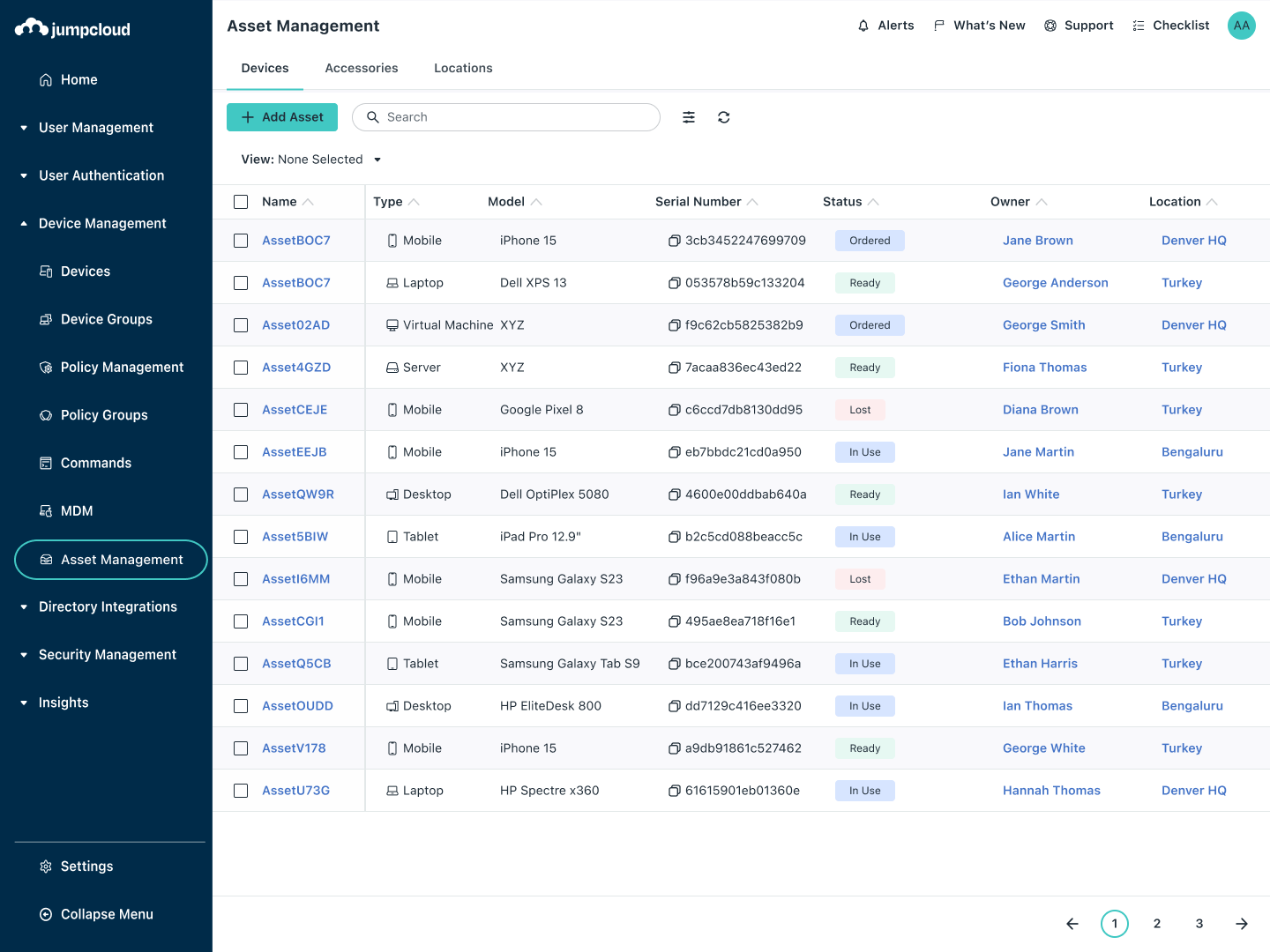Open Jane Brown's owner profile link
Screen dimensions: 1270x952
(x=1038, y=240)
